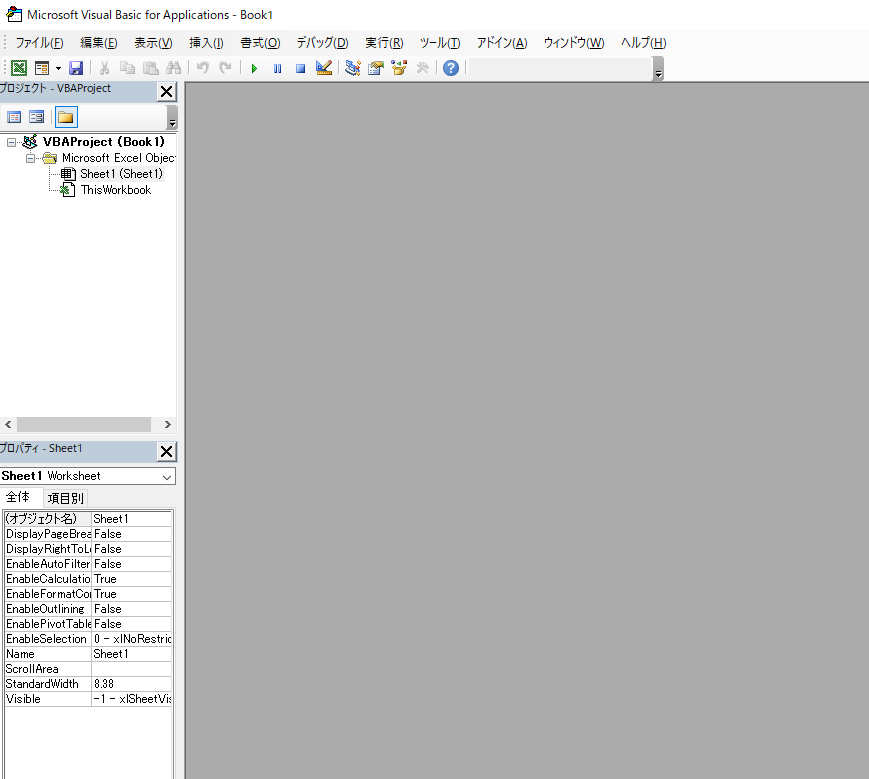Click View Object icon in project panel

click(37, 117)
